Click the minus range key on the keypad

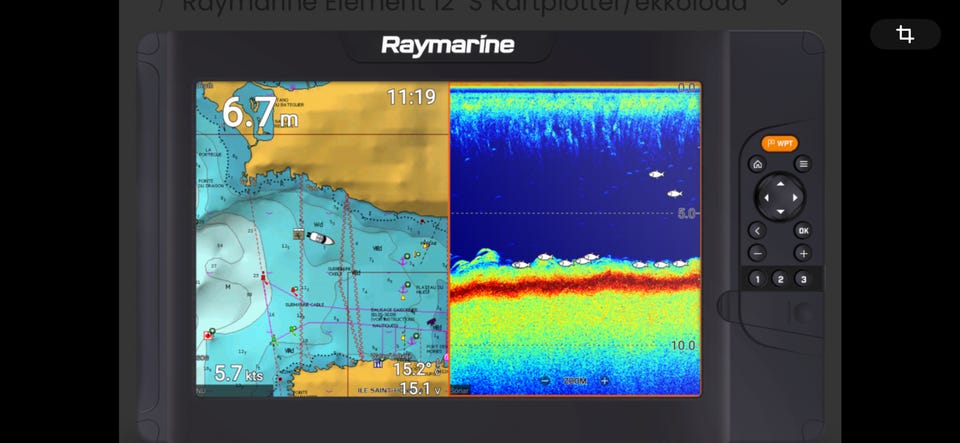click(x=757, y=253)
